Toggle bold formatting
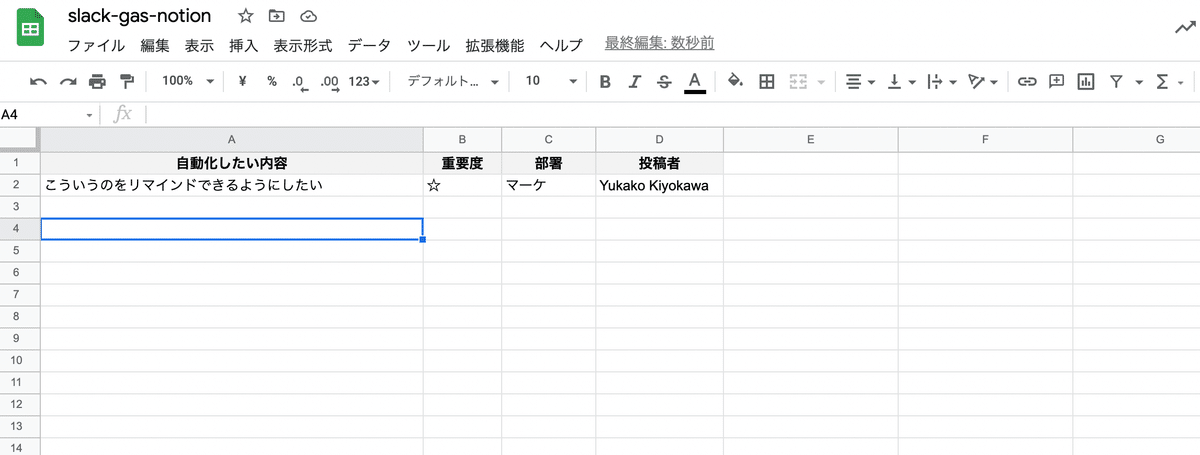1200x455 pixels. click(x=605, y=82)
